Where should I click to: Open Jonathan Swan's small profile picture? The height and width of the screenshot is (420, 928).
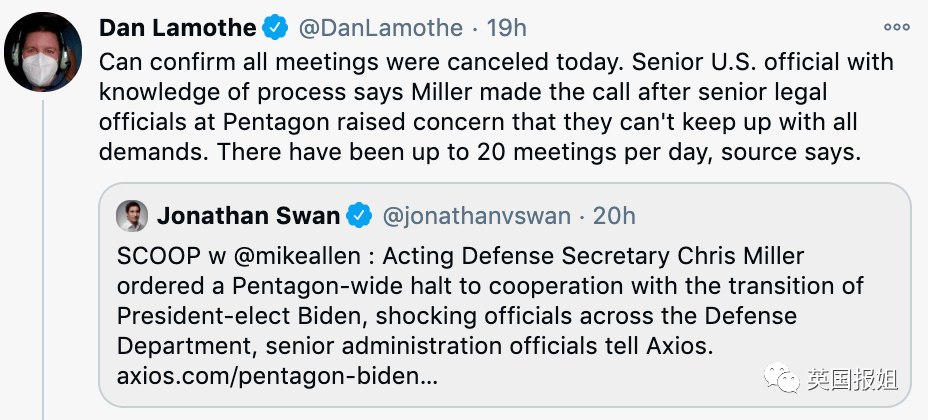[131, 215]
